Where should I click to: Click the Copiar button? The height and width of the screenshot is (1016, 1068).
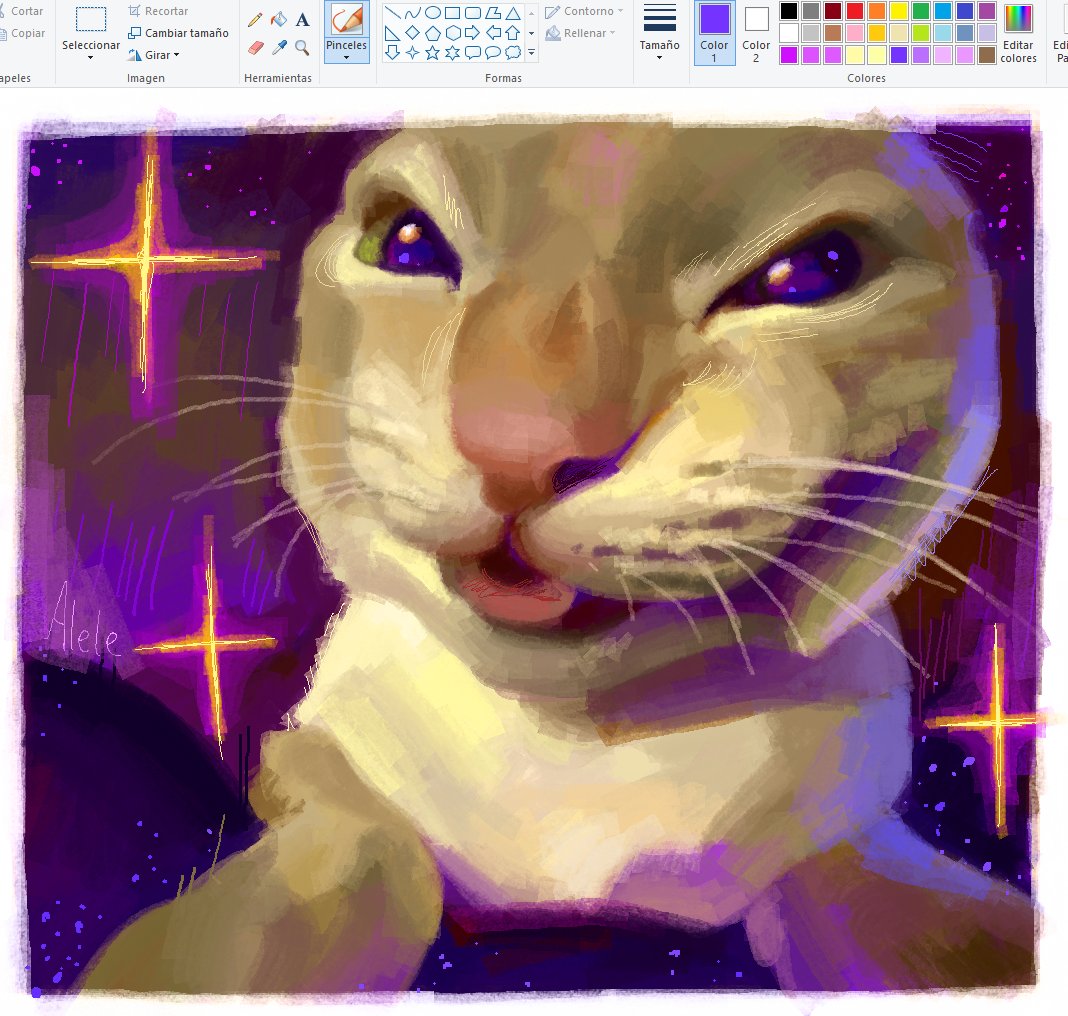click(x=22, y=33)
